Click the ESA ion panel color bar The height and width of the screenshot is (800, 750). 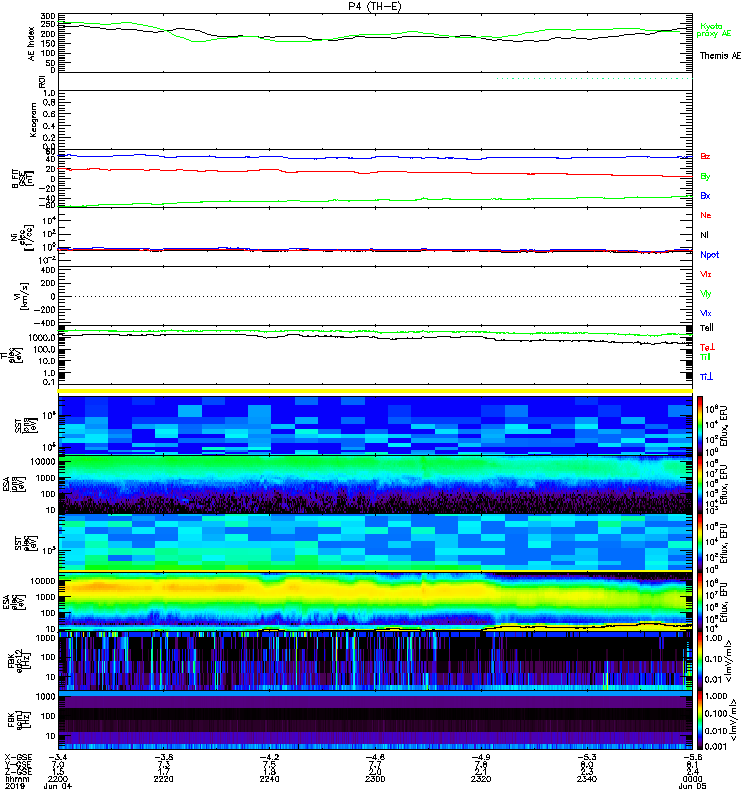[699, 485]
